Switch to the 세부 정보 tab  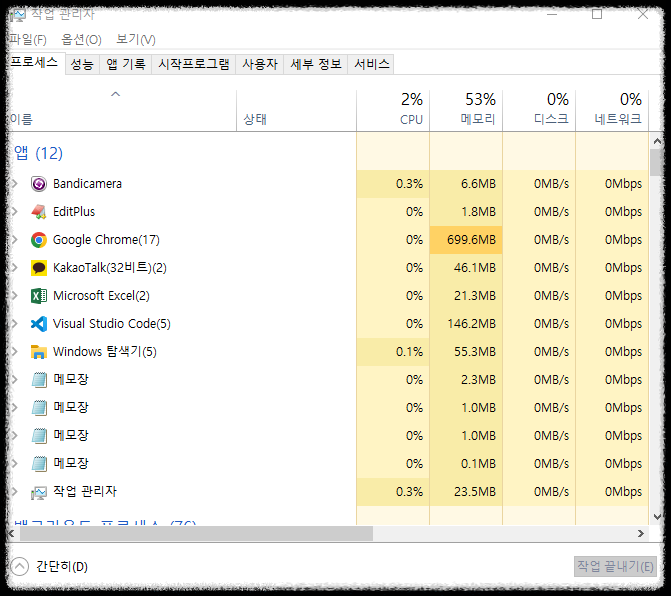click(316, 64)
